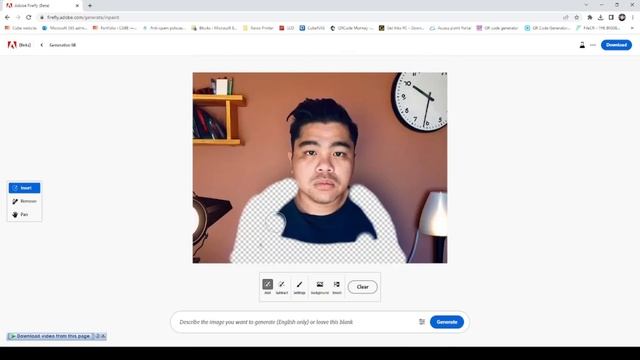
Task: Clear the current selection mask
Action: (x=362, y=287)
